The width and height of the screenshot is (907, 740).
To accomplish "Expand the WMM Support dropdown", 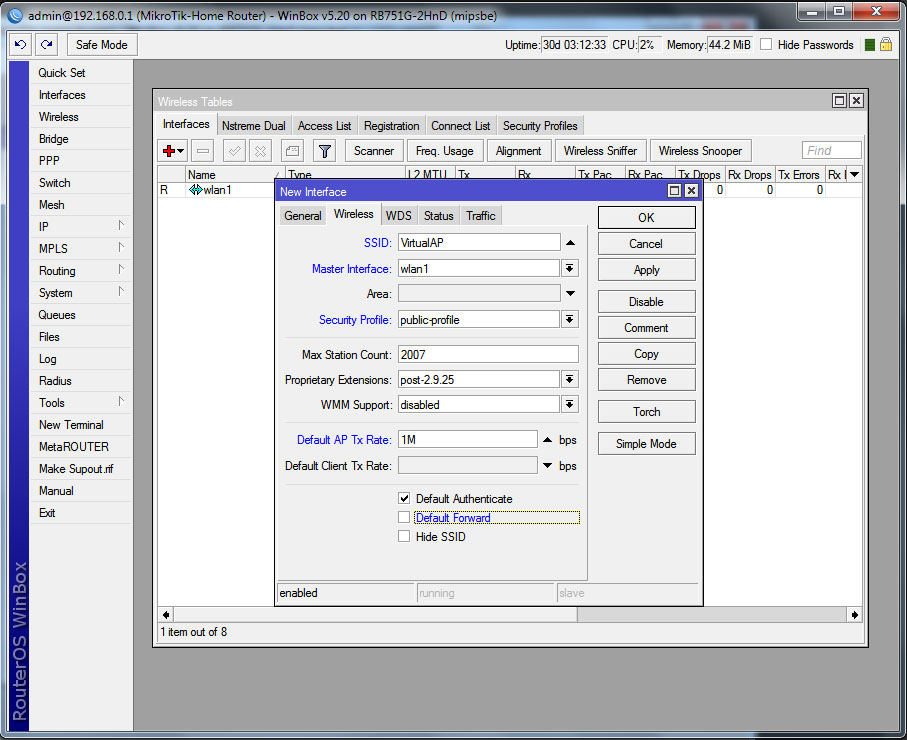I will click(x=570, y=405).
